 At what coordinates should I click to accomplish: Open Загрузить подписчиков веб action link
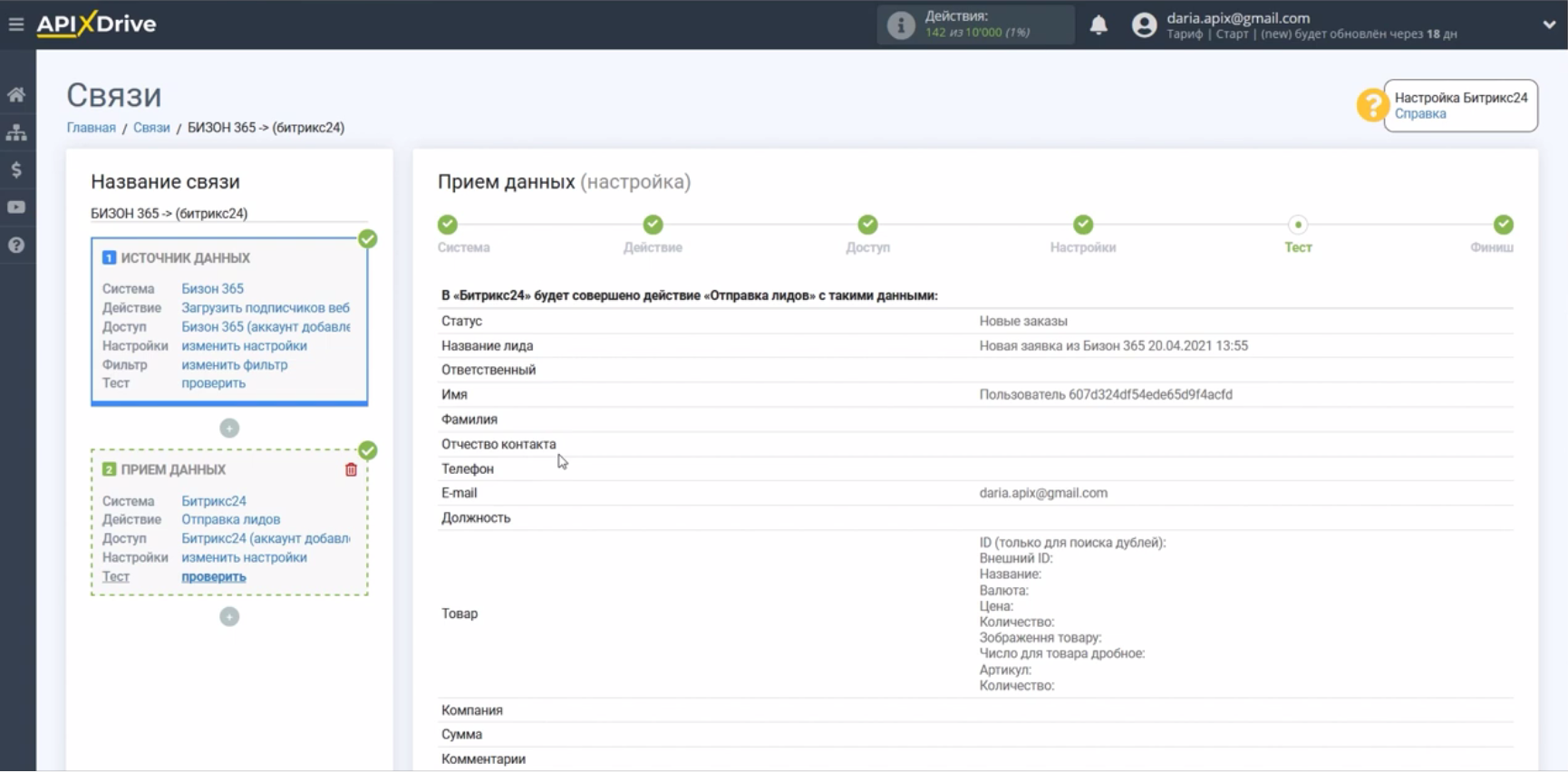pos(266,308)
